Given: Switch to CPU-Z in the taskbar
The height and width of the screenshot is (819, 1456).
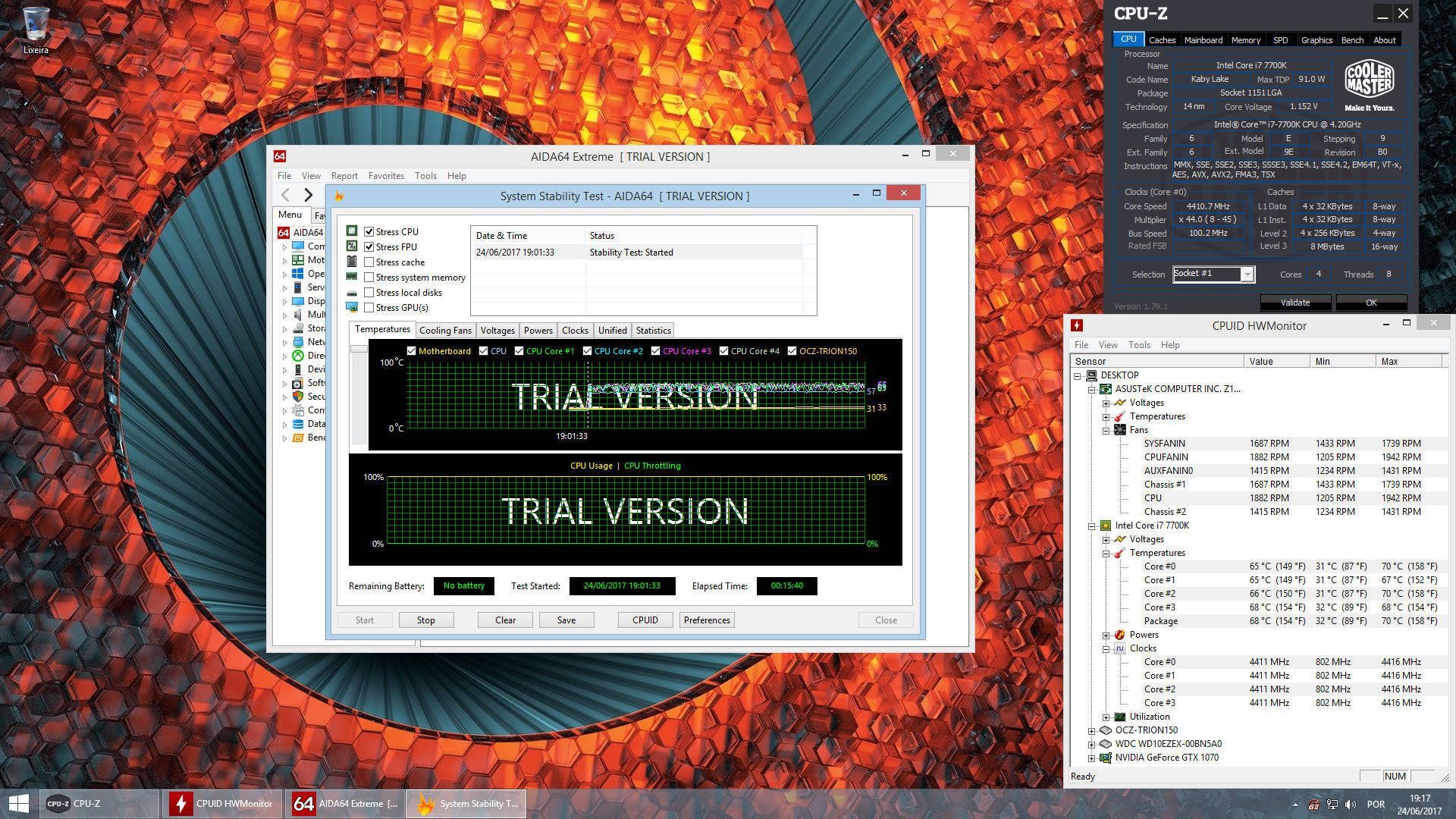Looking at the screenshot, I should pyautogui.click(x=99, y=804).
